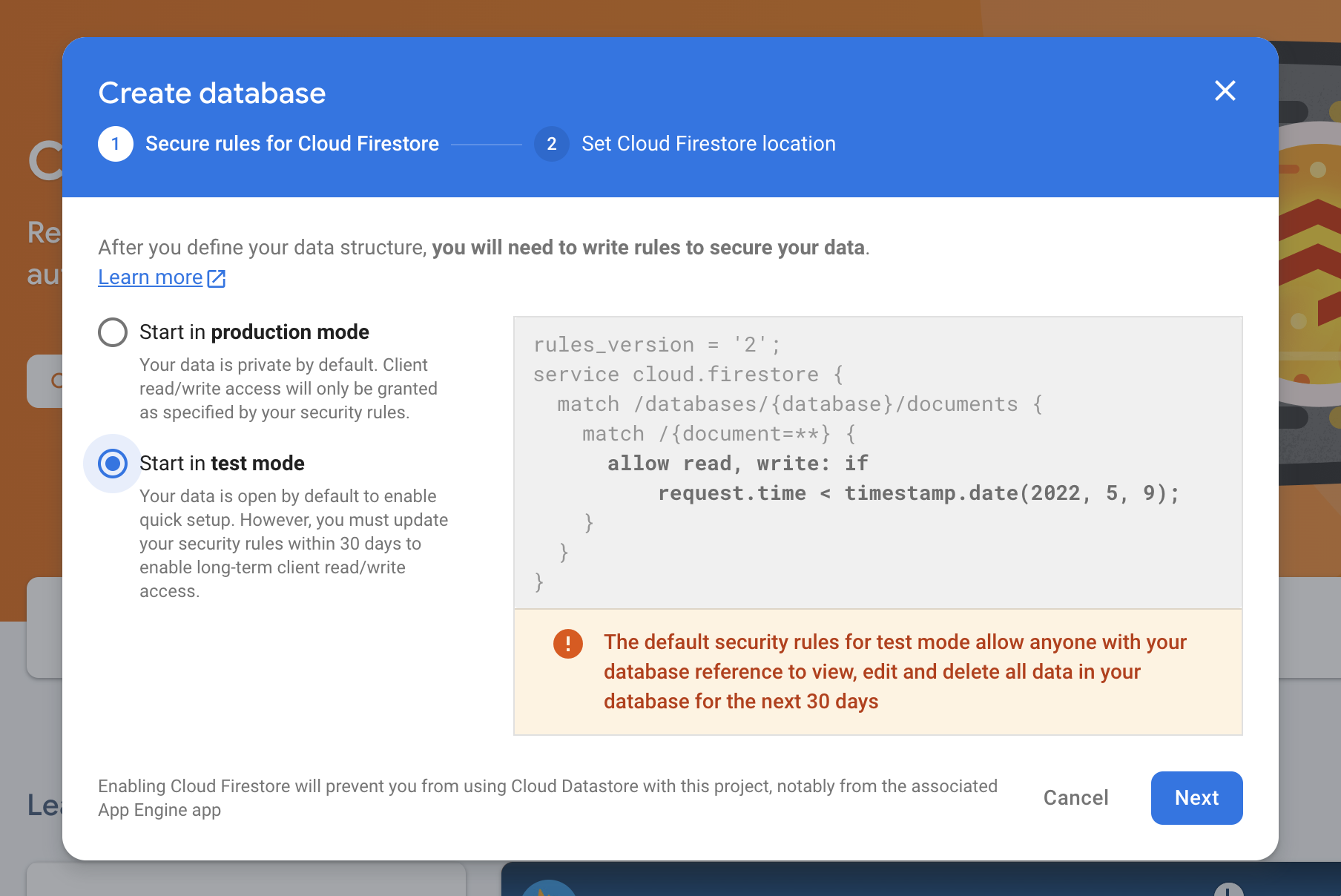
Task: Click the 'rules_version = '2';' code line
Action: tap(656, 345)
